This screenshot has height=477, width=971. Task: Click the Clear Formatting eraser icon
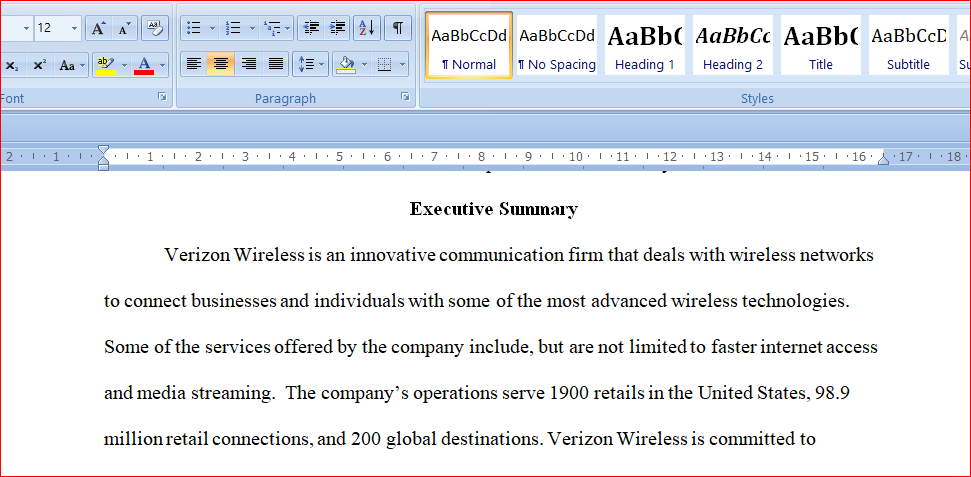pos(154,28)
